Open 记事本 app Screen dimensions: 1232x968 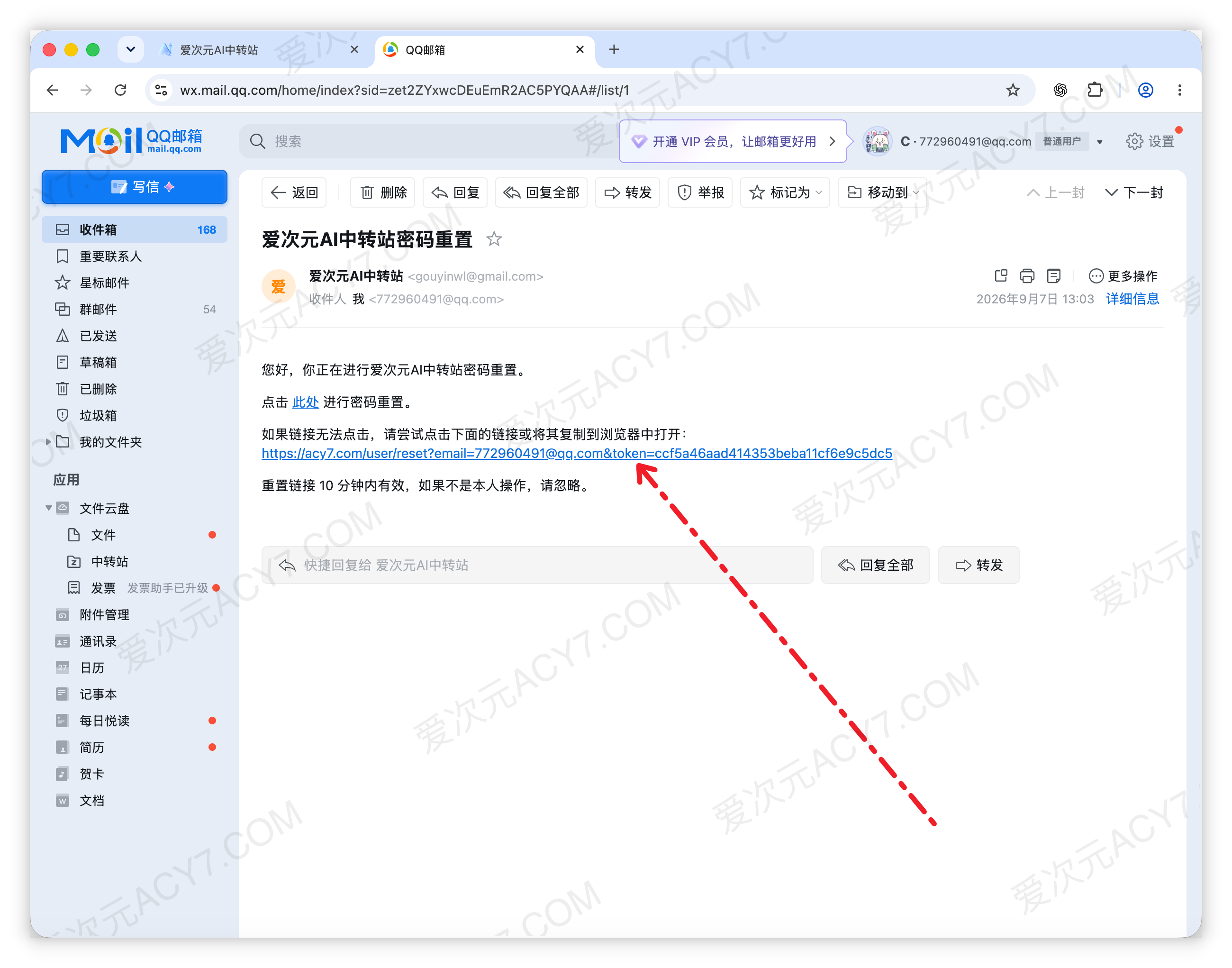pyautogui.click(x=134, y=694)
